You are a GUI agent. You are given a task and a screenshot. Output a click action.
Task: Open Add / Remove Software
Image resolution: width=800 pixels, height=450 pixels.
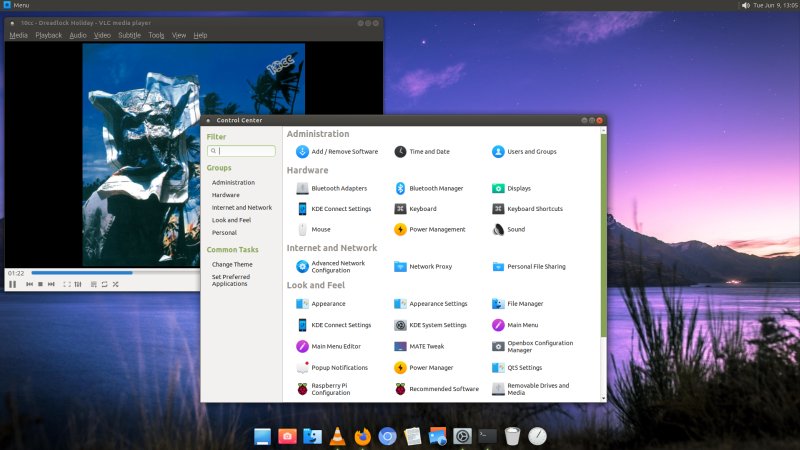(x=344, y=151)
